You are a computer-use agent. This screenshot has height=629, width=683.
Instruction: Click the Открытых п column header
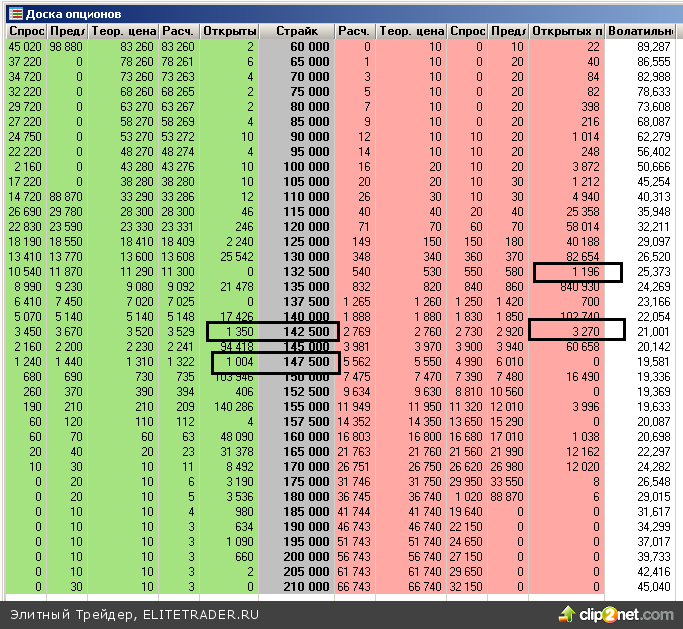point(567,32)
